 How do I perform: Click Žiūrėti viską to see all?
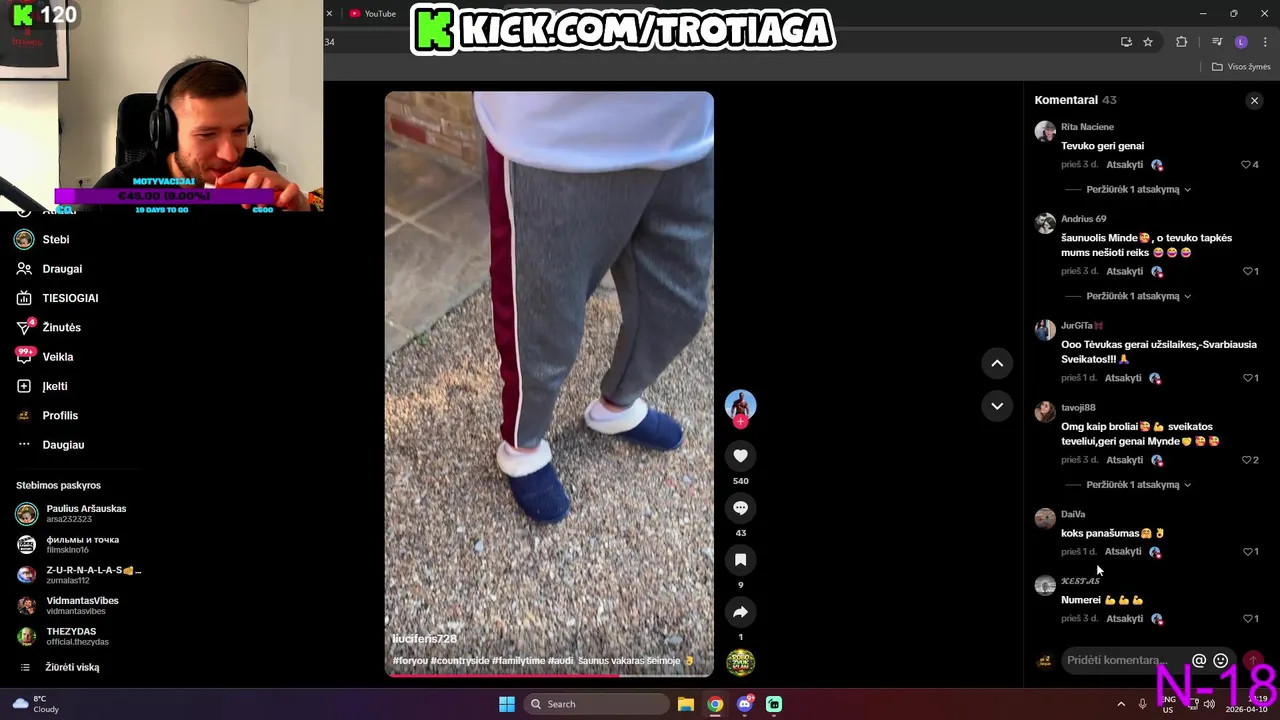72,667
